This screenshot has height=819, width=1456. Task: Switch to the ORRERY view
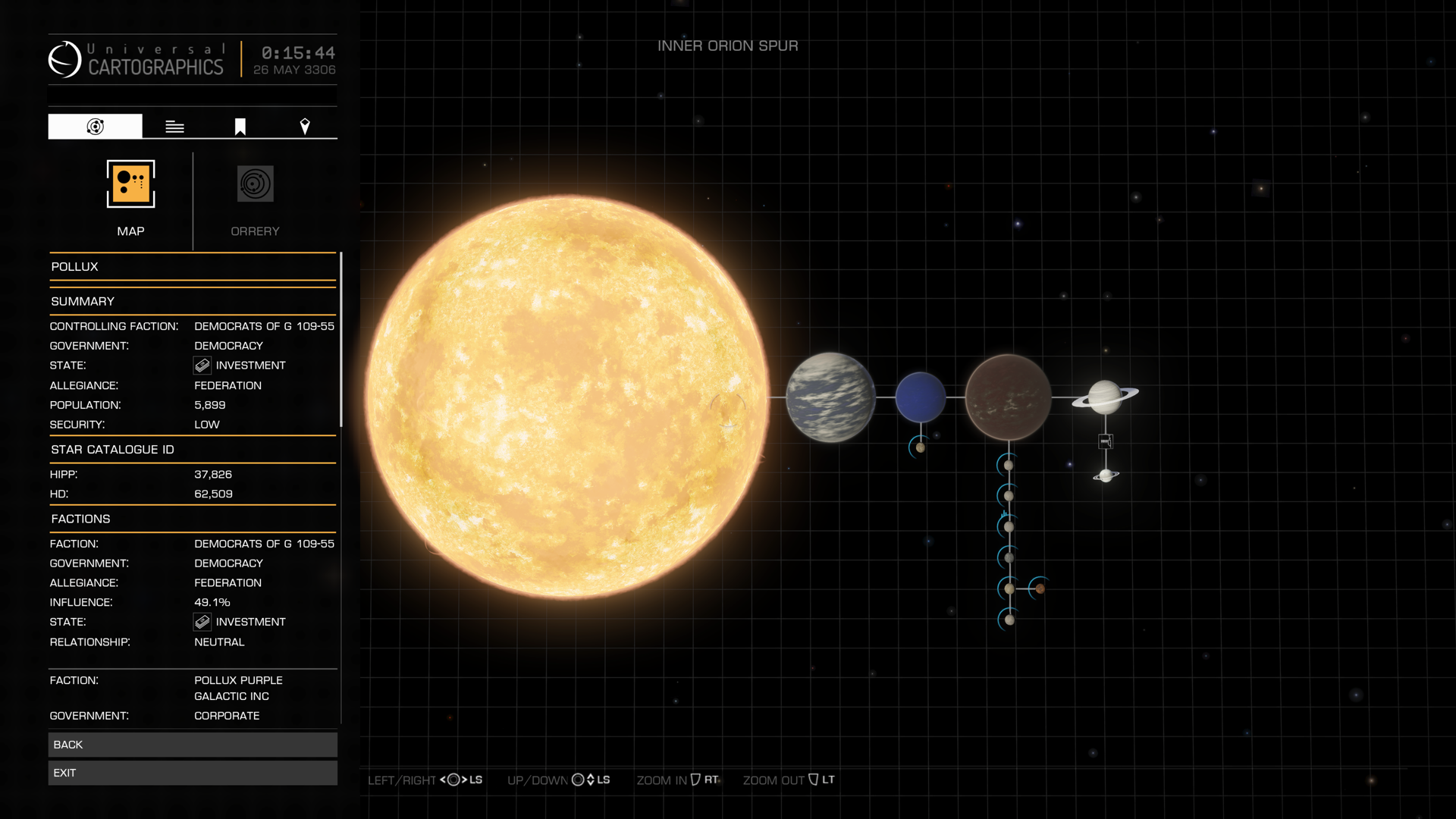[x=255, y=184]
